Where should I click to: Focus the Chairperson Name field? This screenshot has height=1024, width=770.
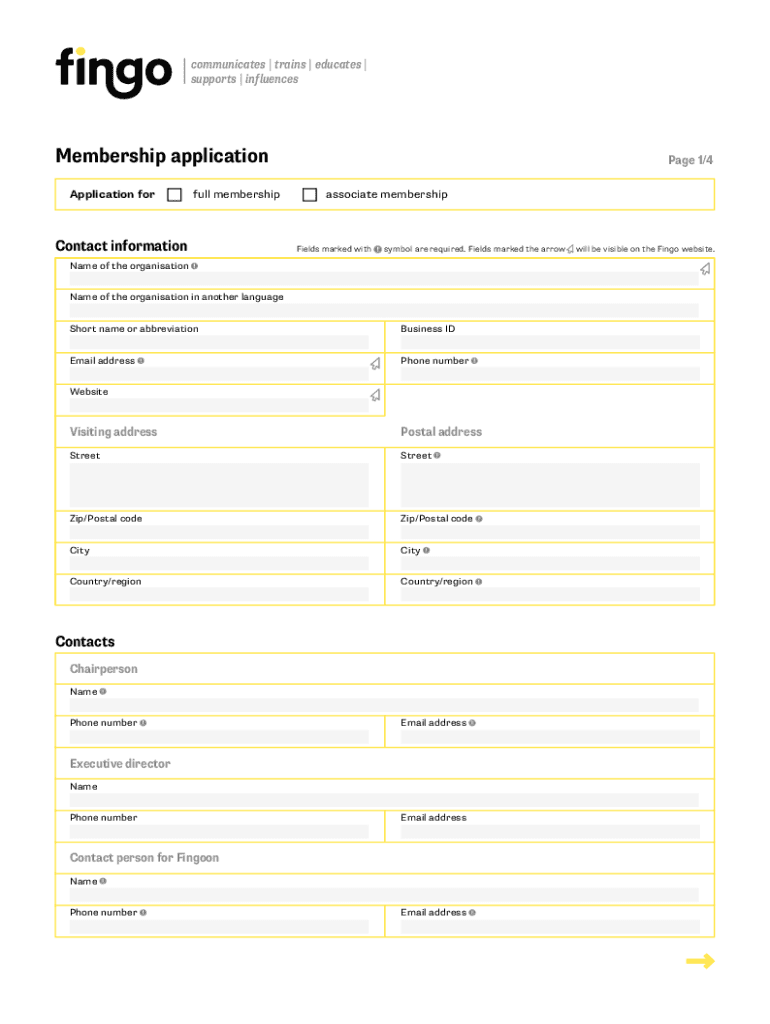[384, 705]
